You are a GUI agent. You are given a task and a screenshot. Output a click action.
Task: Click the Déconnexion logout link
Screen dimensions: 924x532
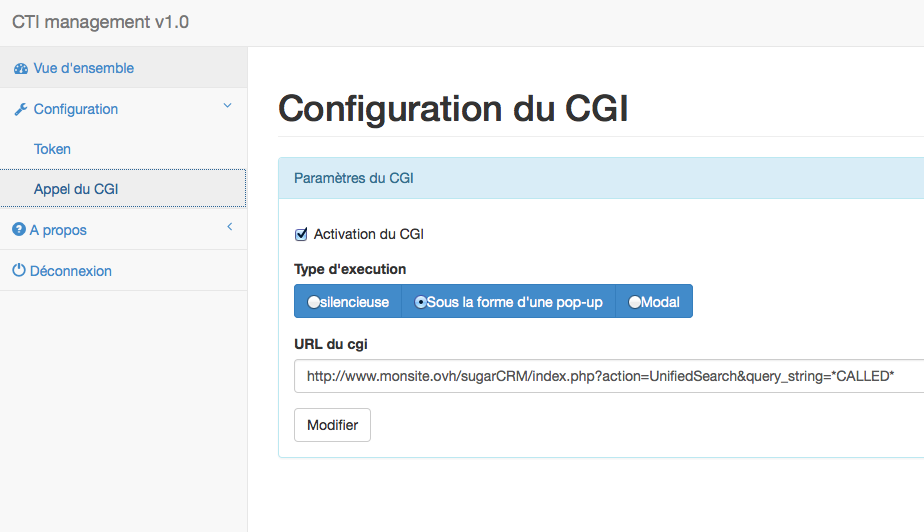[70, 271]
